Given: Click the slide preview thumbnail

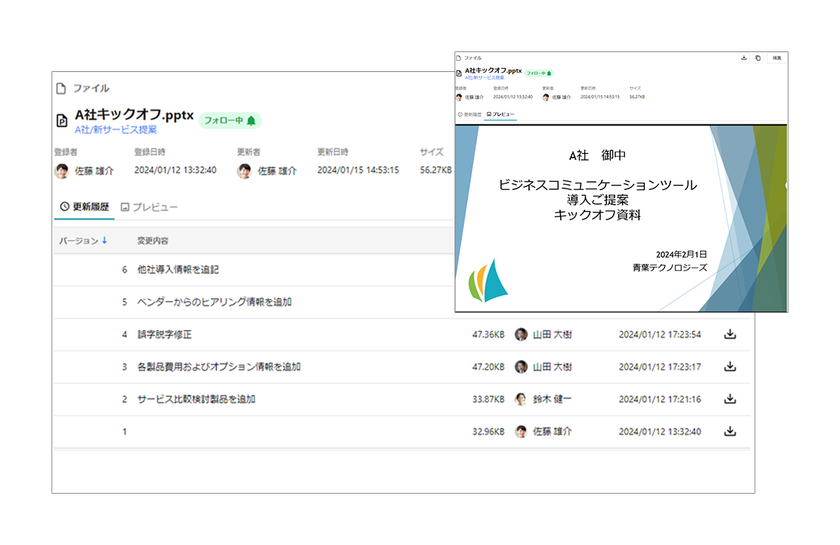Looking at the screenshot, I should coord(621,218).
